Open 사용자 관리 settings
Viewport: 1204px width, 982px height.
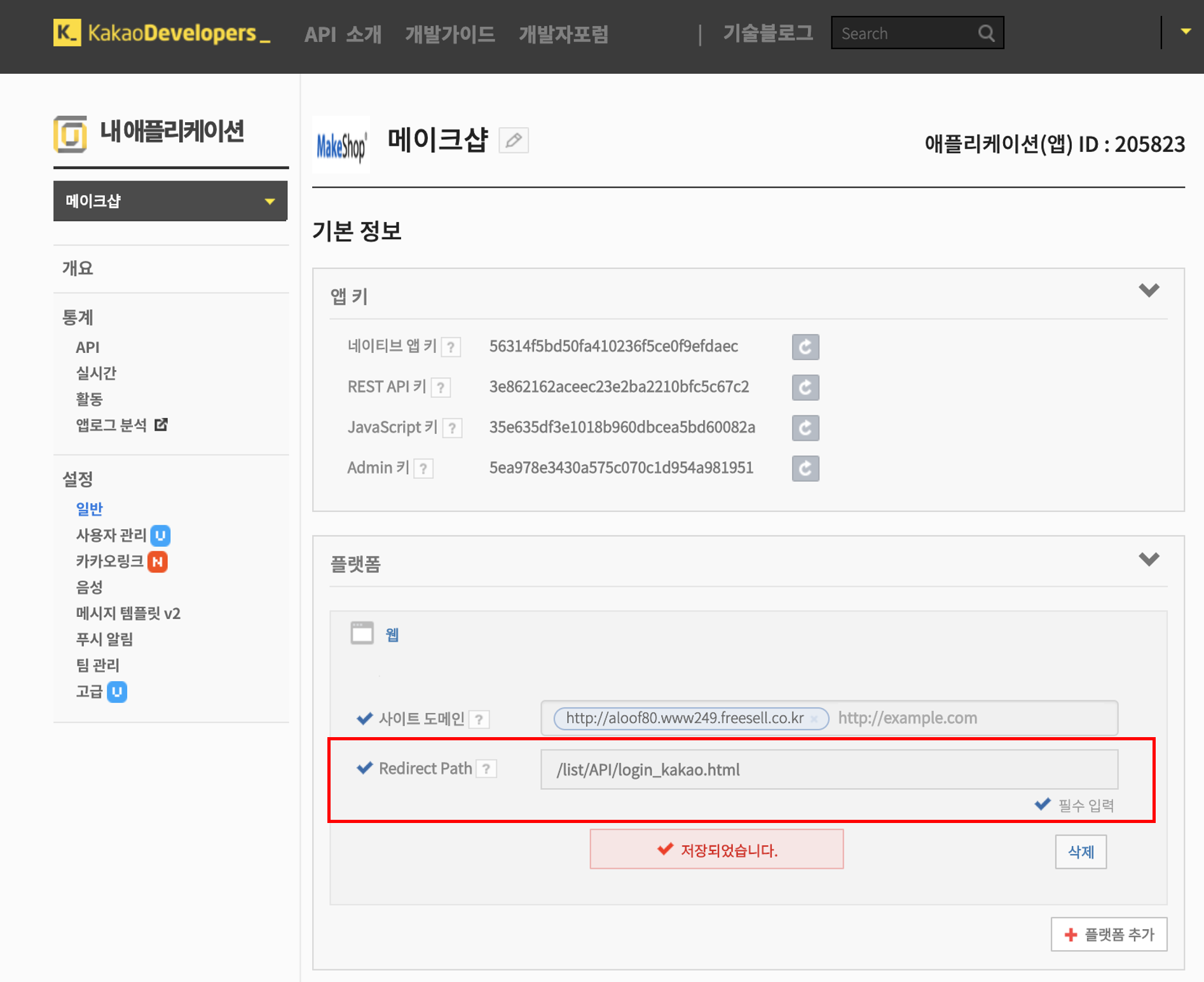coord(111,535)
